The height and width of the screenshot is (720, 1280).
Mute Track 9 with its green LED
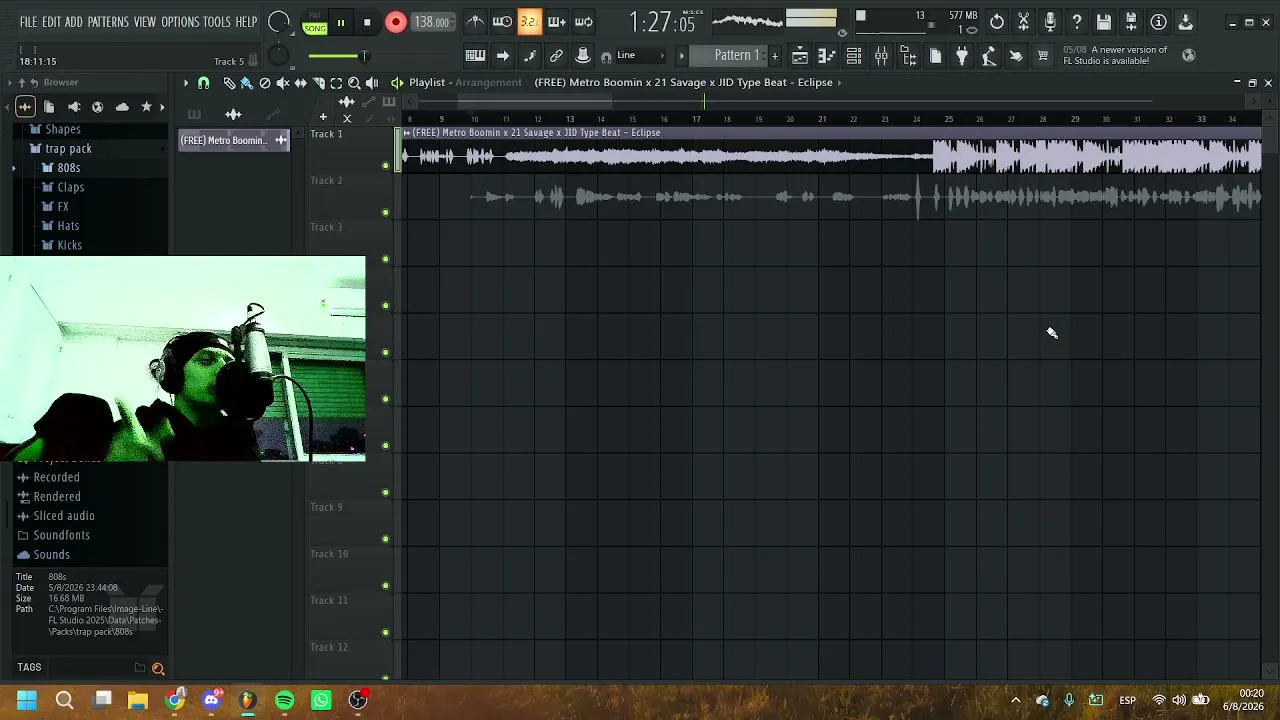(x=386, y=539)
